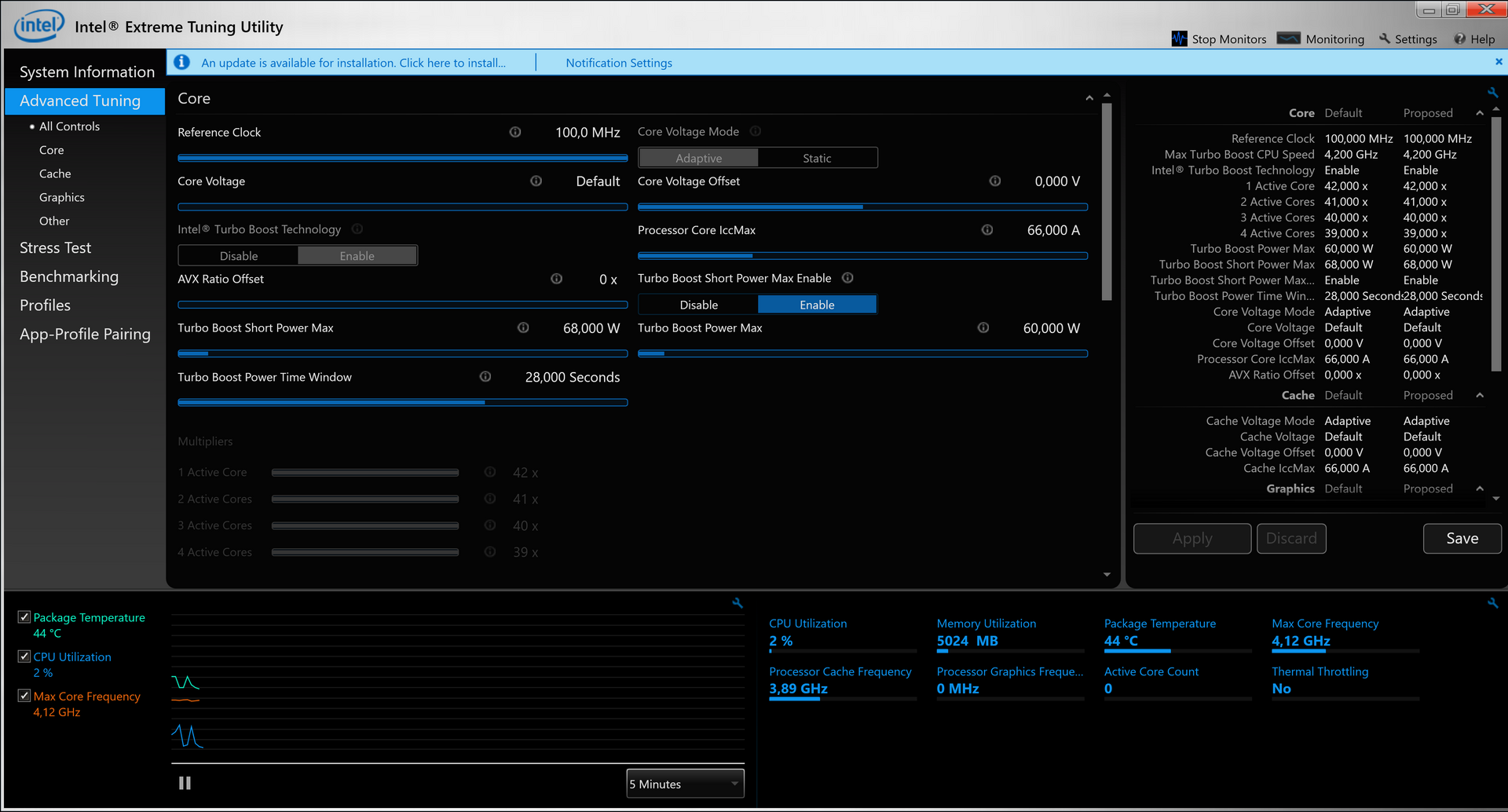Click the Apply button

(x=1192, y=538)
